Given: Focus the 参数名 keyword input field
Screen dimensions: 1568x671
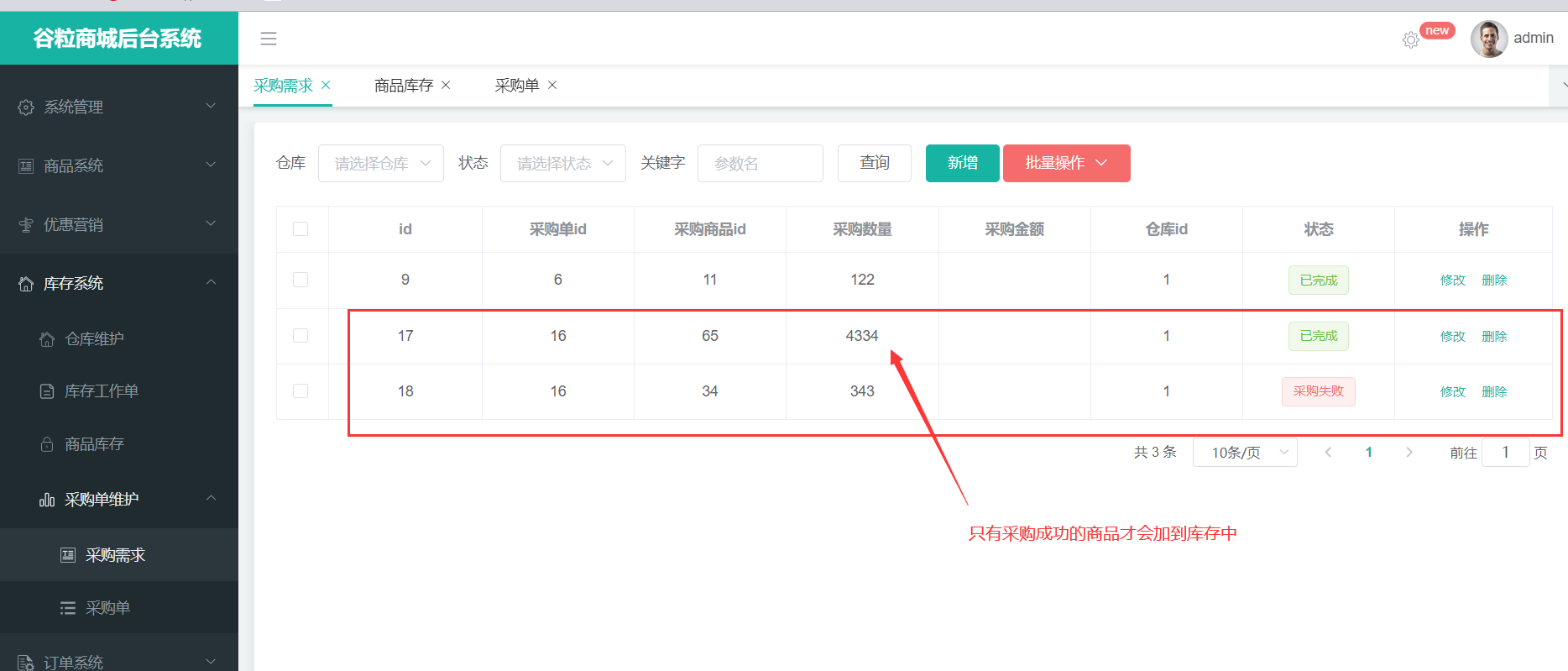Looking at the screenshot, I should point(760,163).
